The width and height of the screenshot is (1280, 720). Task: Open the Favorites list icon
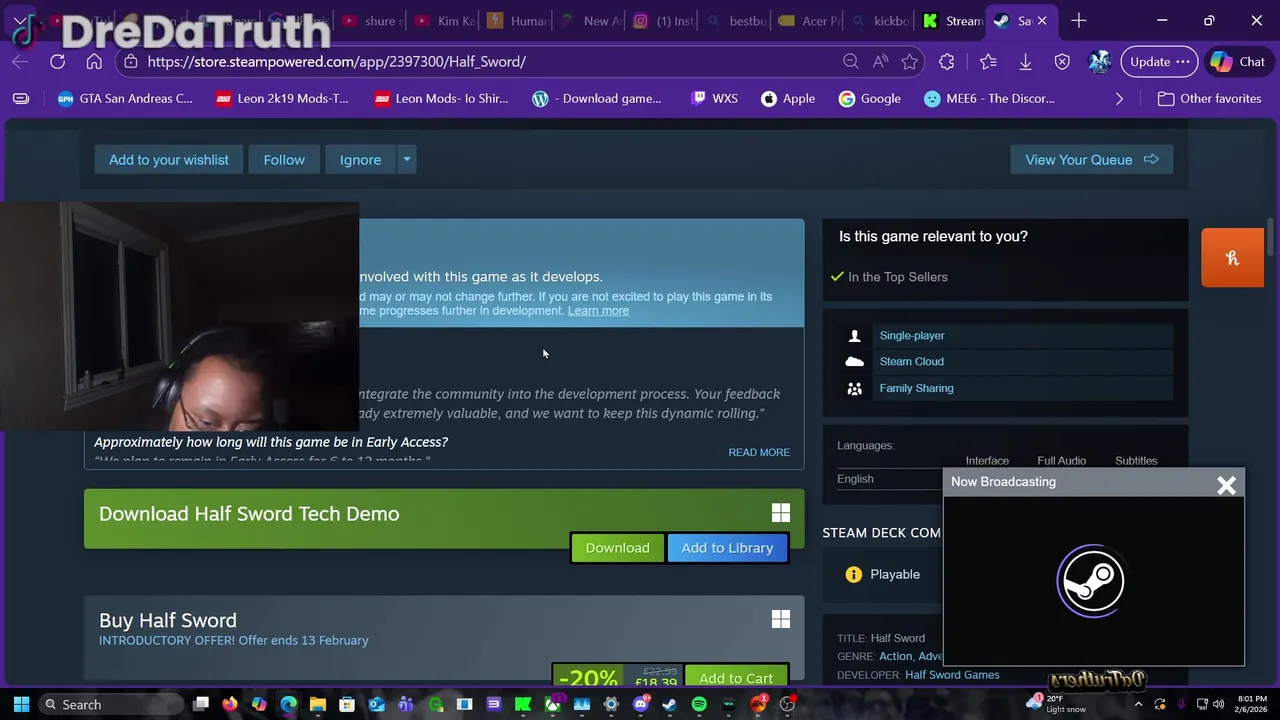(988, 62)
